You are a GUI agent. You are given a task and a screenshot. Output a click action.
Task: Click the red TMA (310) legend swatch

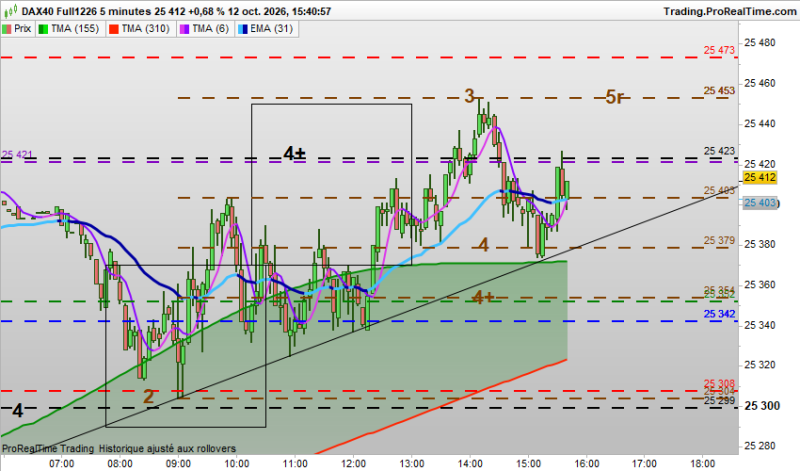(113, 29)
